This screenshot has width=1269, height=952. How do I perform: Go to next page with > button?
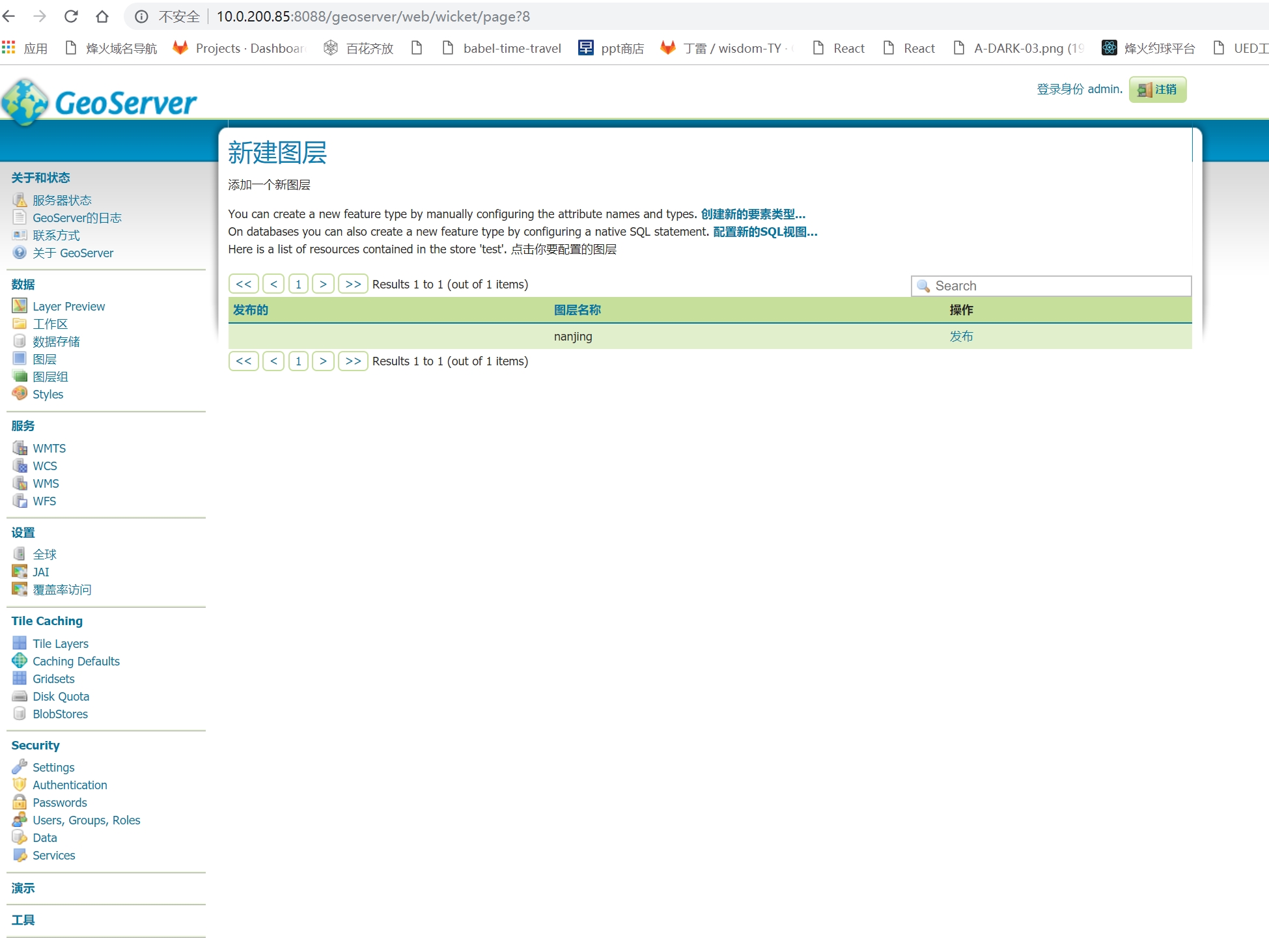point(323,284)
